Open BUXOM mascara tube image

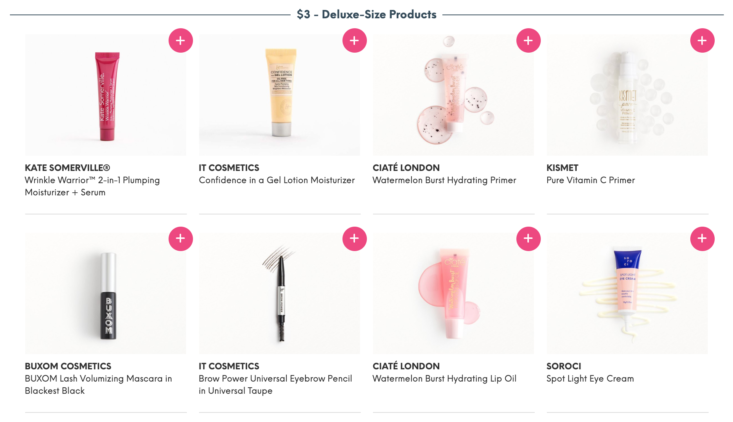(x=105, y=293)
